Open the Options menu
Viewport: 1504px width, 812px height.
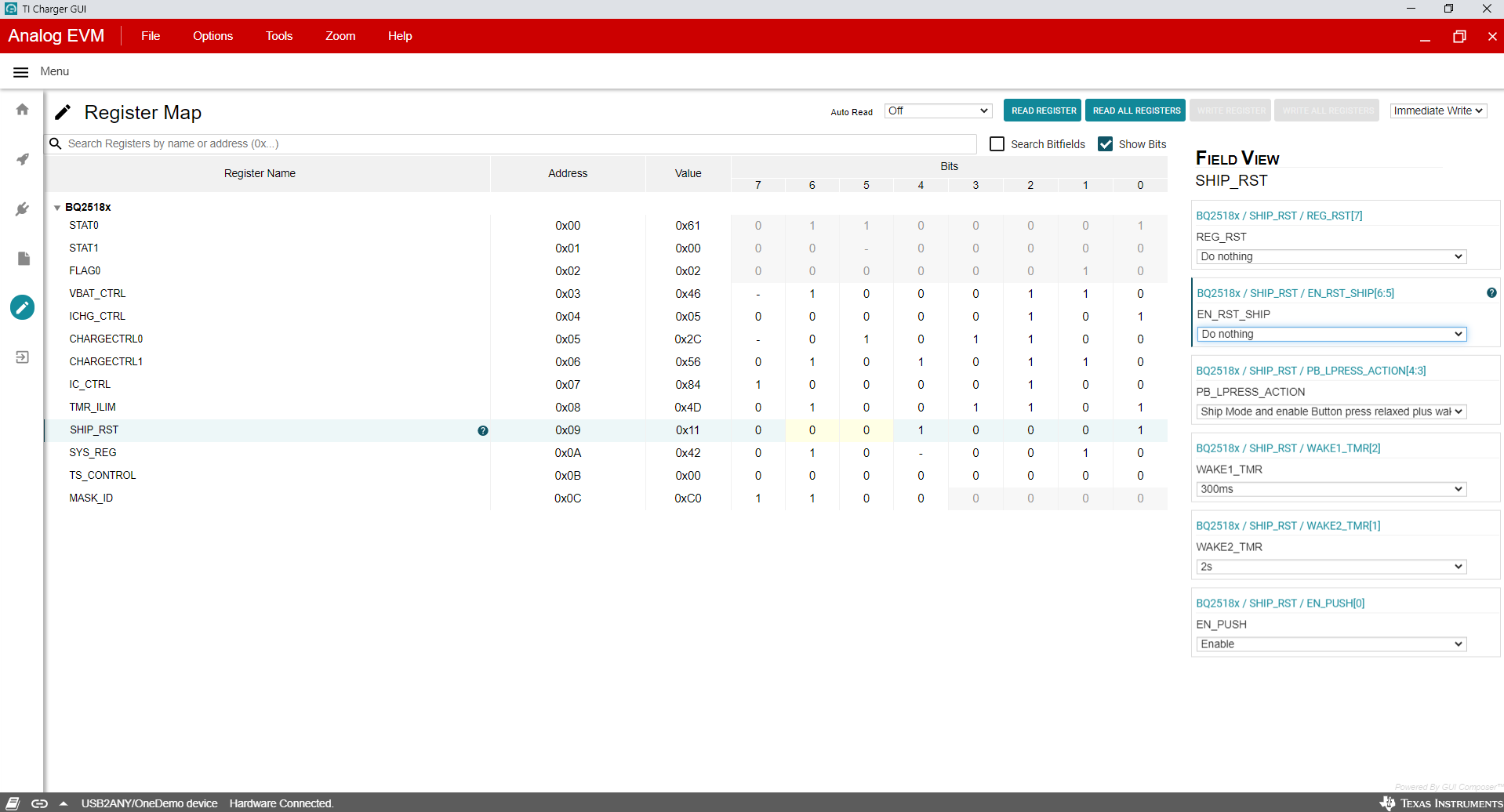(x=213, y=36)
